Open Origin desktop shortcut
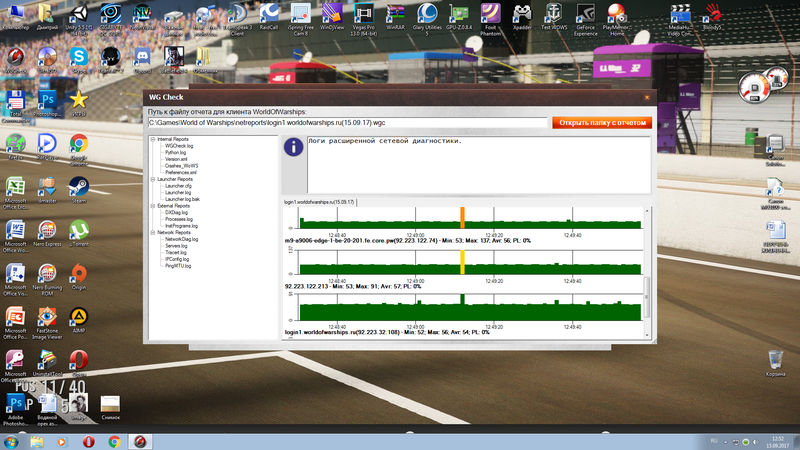The width and height of the screenshot is (800, 450). pyautogui.click(x=79, y=277)
